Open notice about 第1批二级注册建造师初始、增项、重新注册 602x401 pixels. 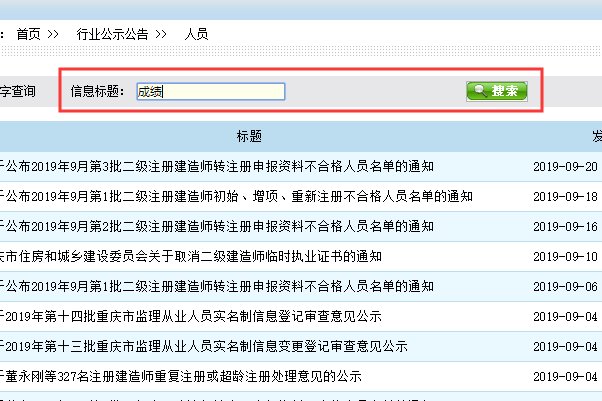coord(236,196)
